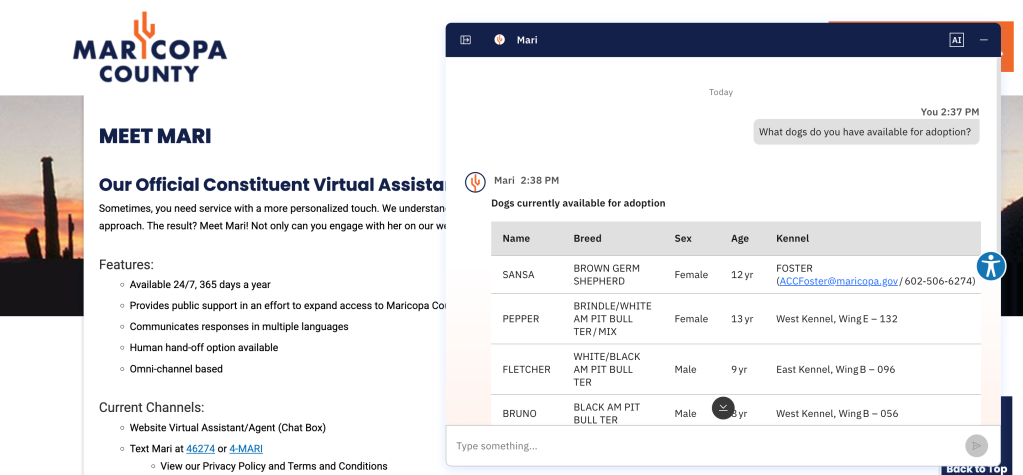Viewport: 1023px width, 475px height.
Task: Click the Website Virtual Assistant/Agent bullet
Action: [228, 428]
